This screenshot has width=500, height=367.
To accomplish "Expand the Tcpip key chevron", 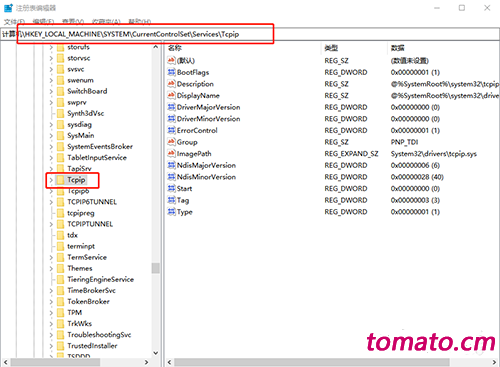I will tap(51, 180).
